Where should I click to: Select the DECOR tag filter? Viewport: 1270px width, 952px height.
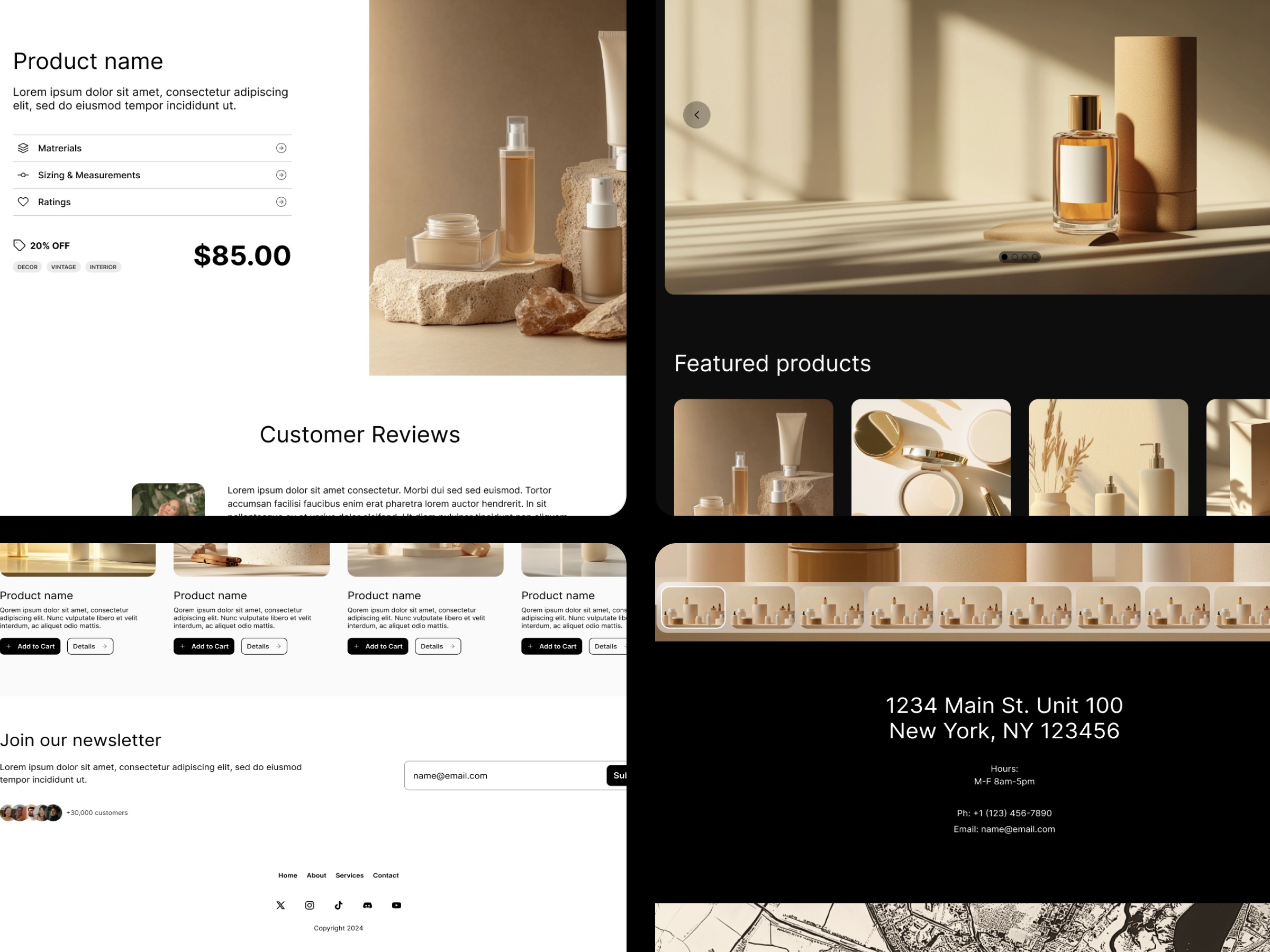point(27,266)
